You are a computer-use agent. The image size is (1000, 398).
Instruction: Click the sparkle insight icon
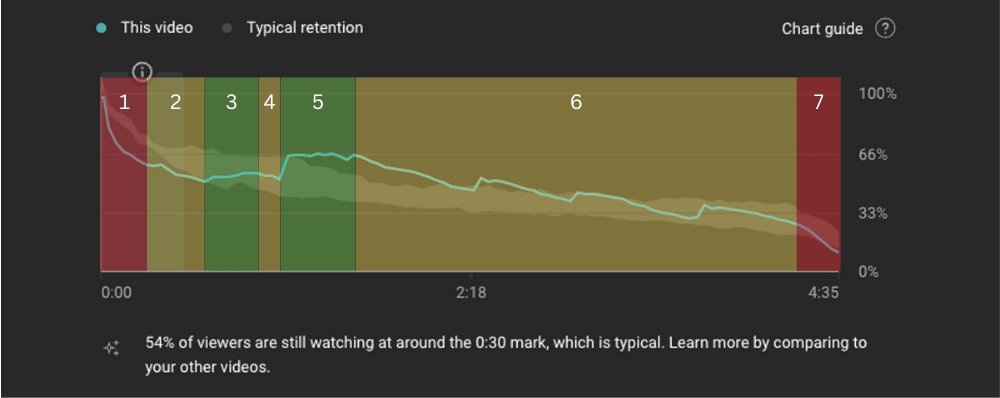pos(112,348)
